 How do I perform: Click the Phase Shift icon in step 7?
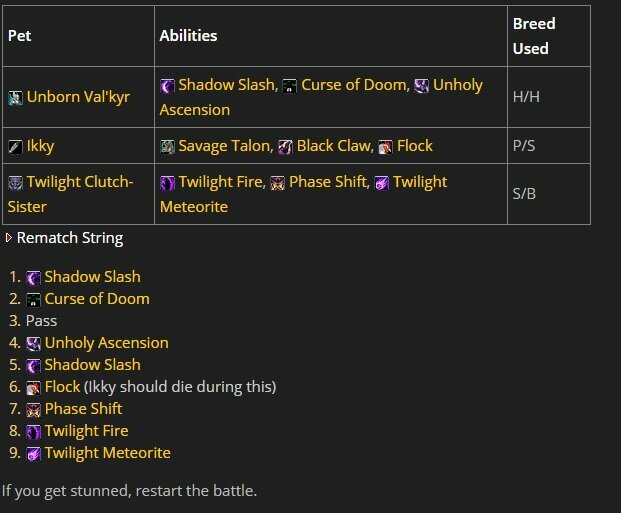click(34, 410)
